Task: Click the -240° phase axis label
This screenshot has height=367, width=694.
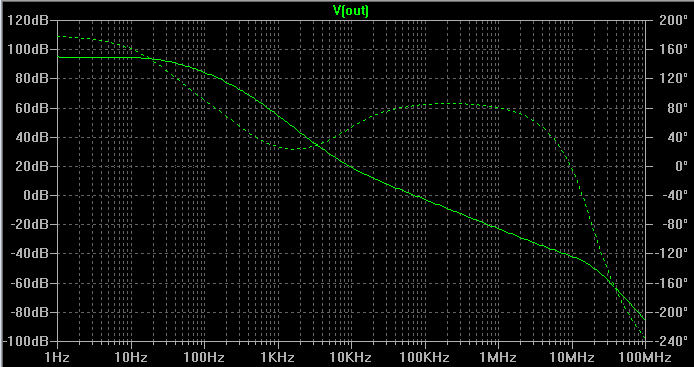Action: coord(671,342)
